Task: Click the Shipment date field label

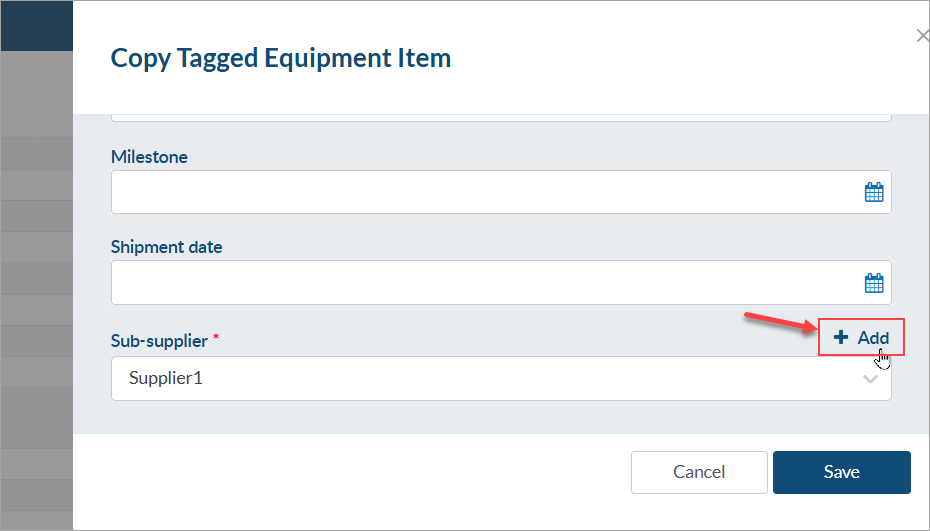Action: click(x=166, y=247)
